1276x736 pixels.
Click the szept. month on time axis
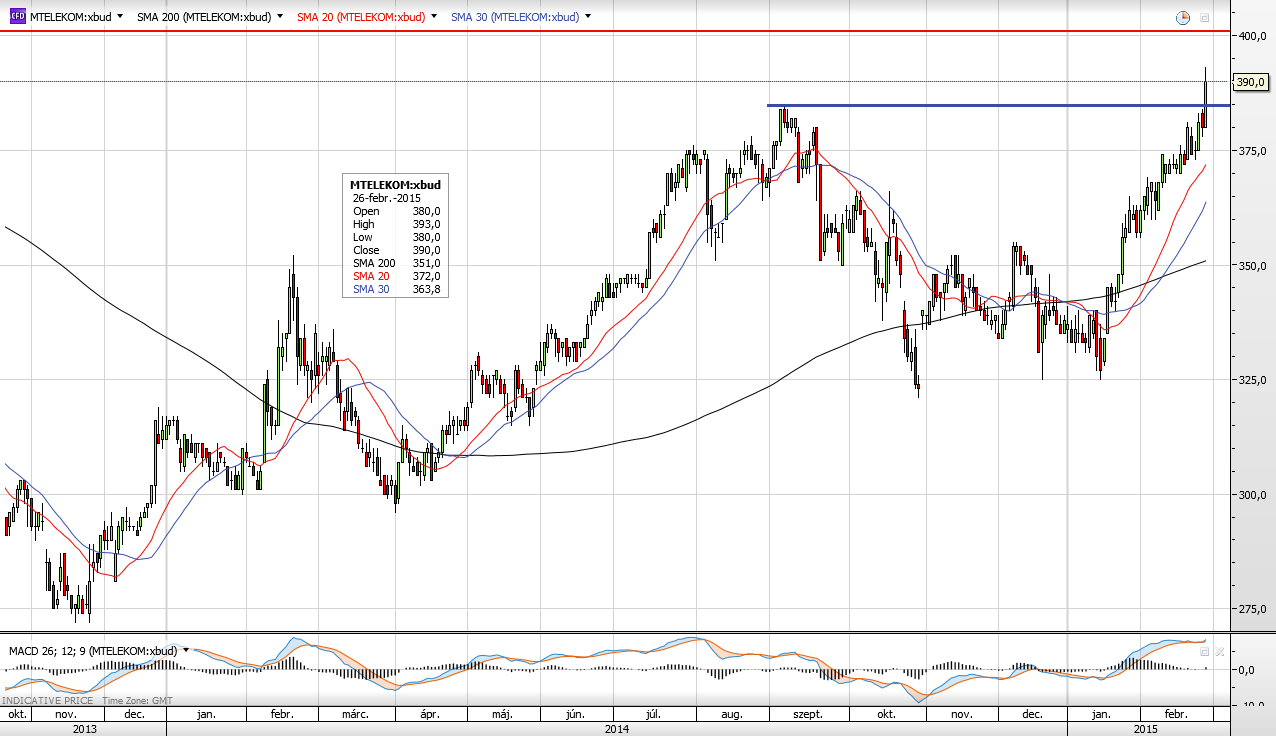[808, 715]
